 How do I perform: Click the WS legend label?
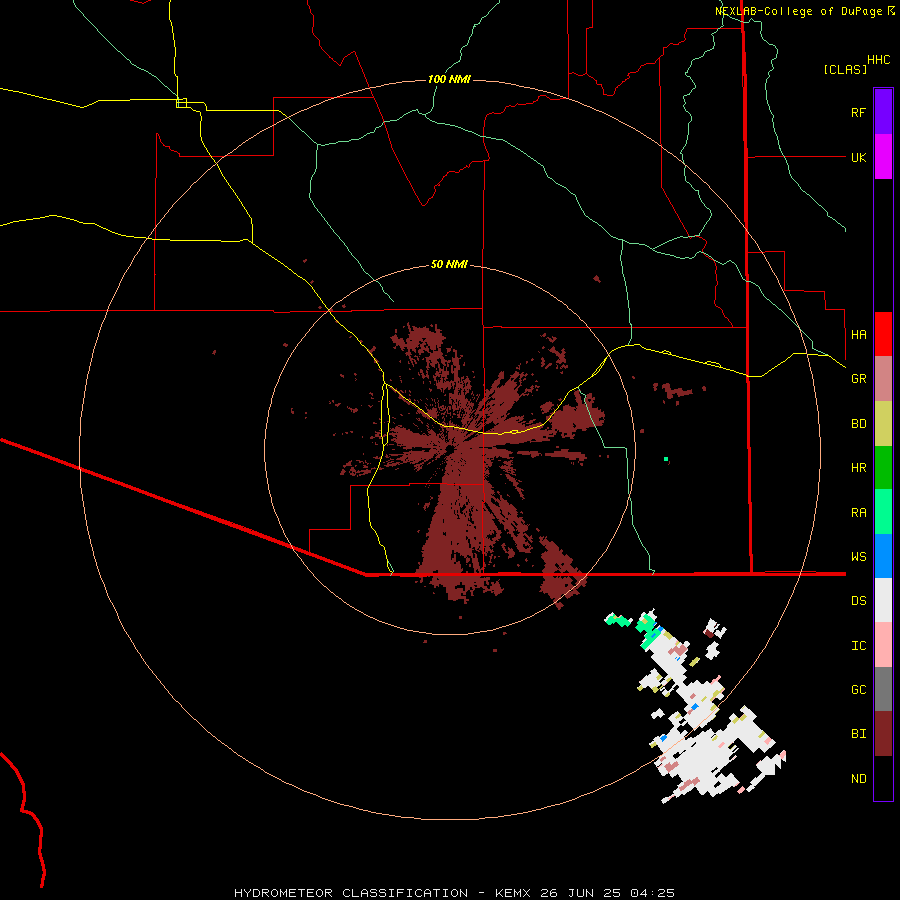[x=858, y=556]
